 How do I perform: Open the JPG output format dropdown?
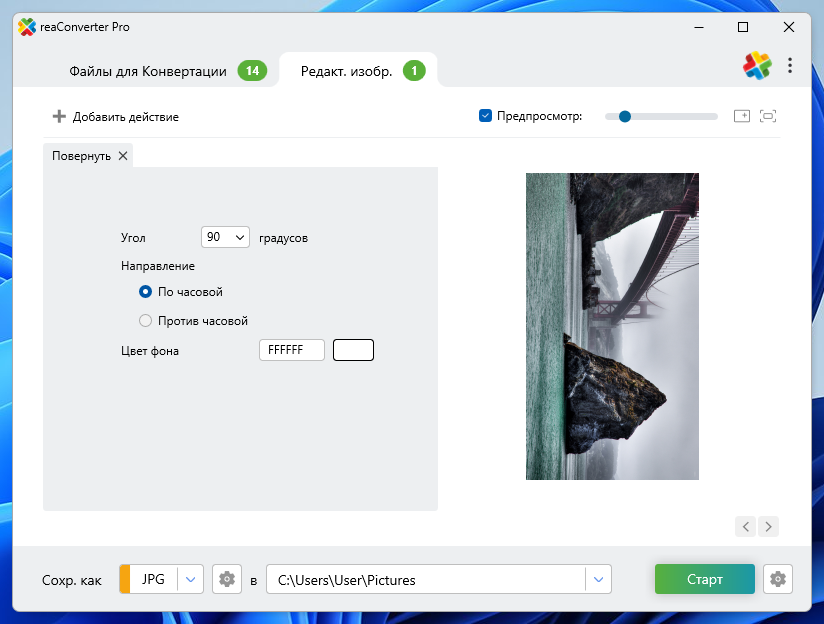click(x=191, y=579)
